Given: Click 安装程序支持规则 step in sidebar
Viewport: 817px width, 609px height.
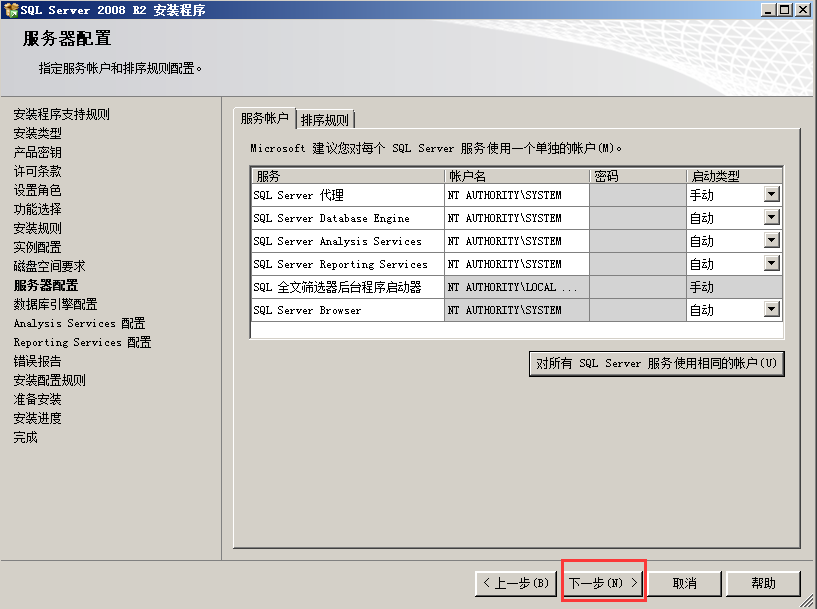Looking at the screenshot, I should (x=61, y=114).
